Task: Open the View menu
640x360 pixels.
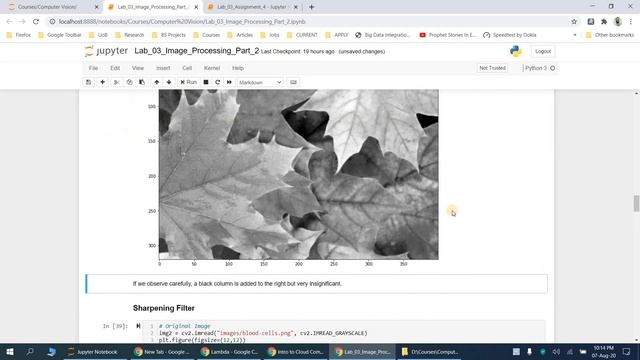Action: 138,68
